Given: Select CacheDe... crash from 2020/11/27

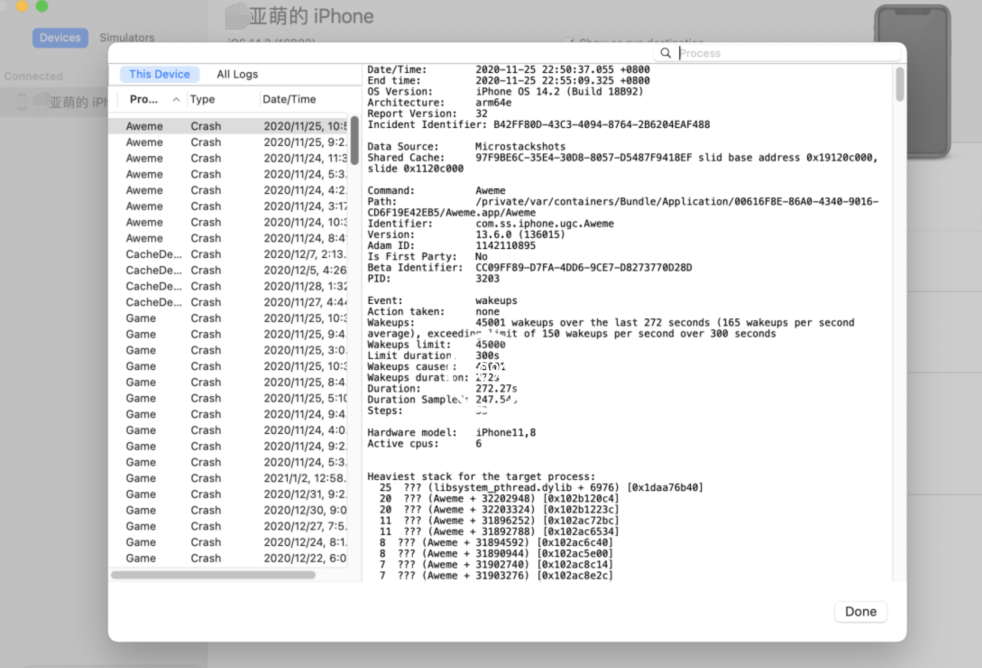Looking at the screenshot, I should [229, 302].
